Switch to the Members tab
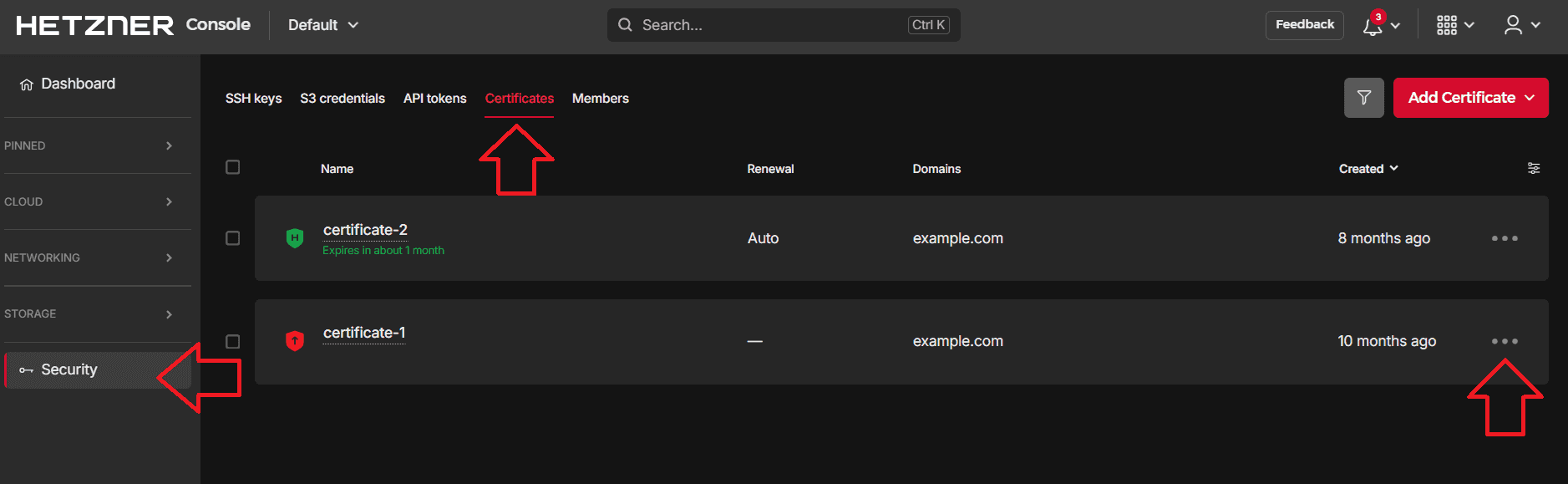 pos(601,99)
